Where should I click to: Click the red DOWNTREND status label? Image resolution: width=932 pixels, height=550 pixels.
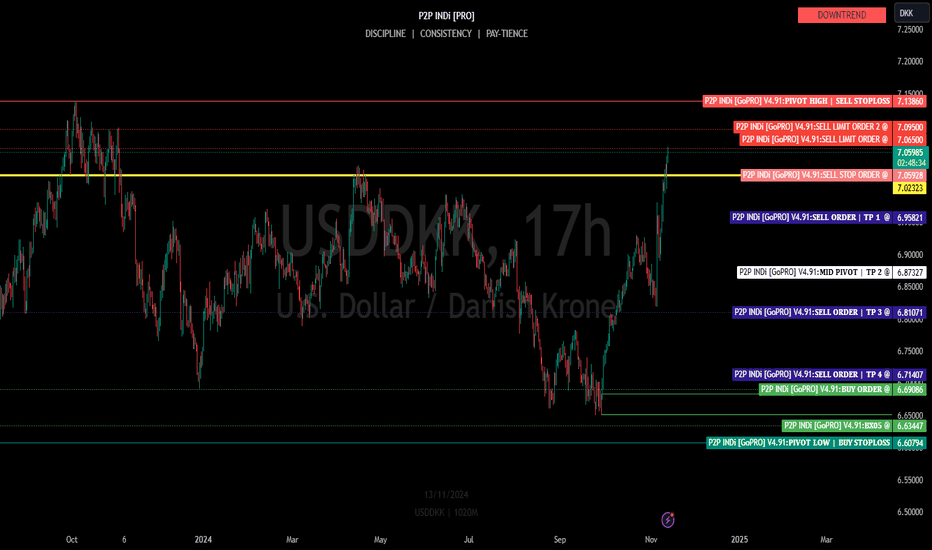[842, 15]
